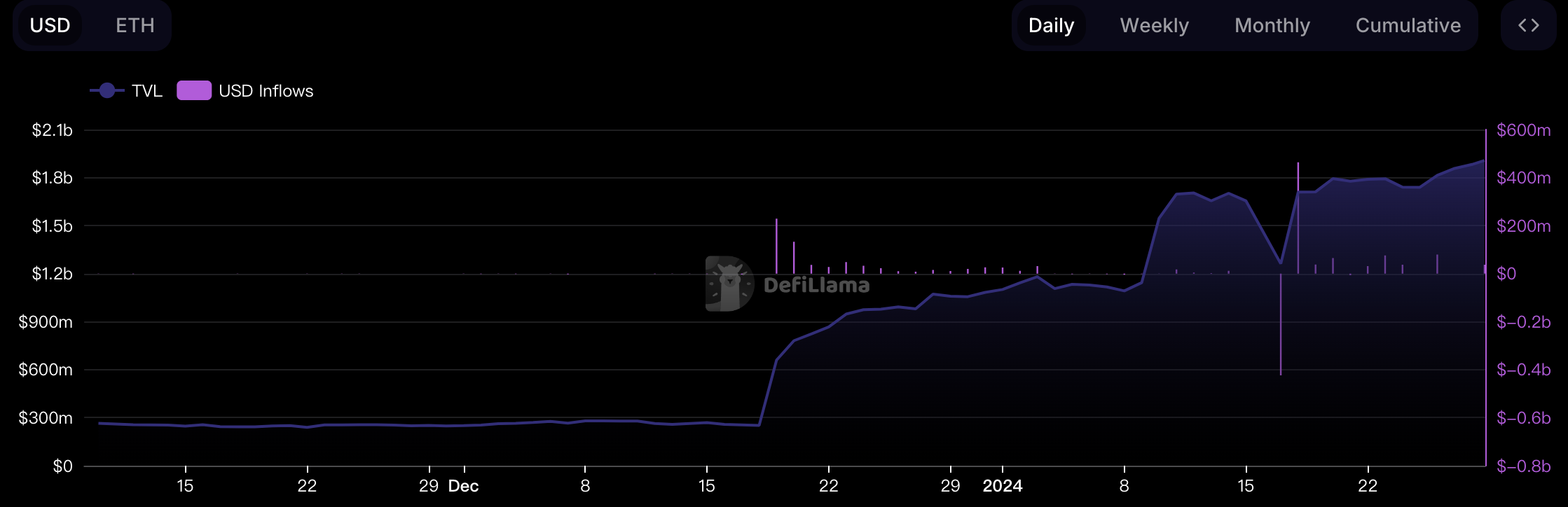
Task: Click the Dec x-axis label
Action: point(464,486)
